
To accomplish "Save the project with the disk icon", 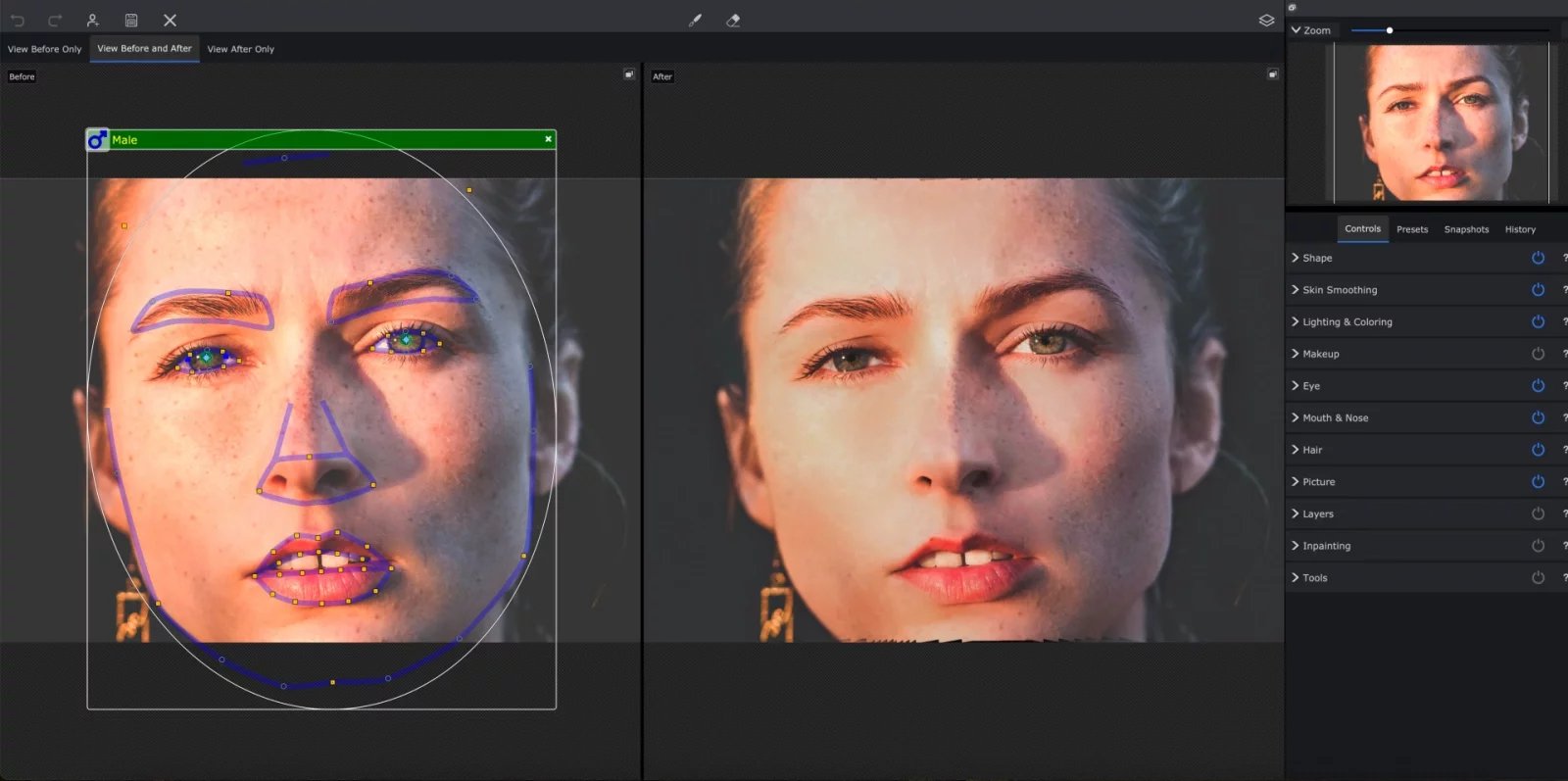I will pyautogui.click(x=131, y=20).
